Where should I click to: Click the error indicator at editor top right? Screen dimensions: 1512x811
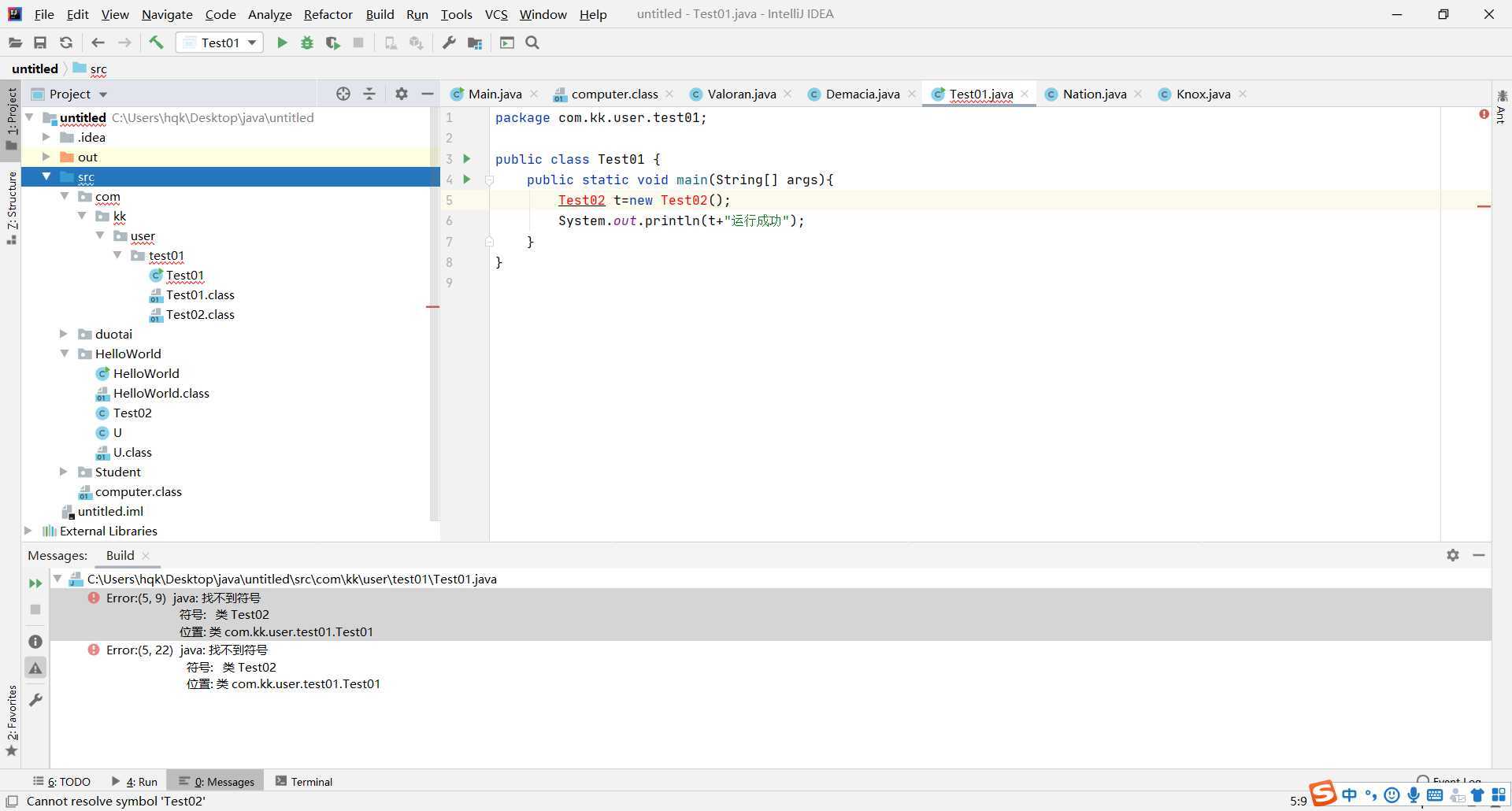tap(1484, 115)
